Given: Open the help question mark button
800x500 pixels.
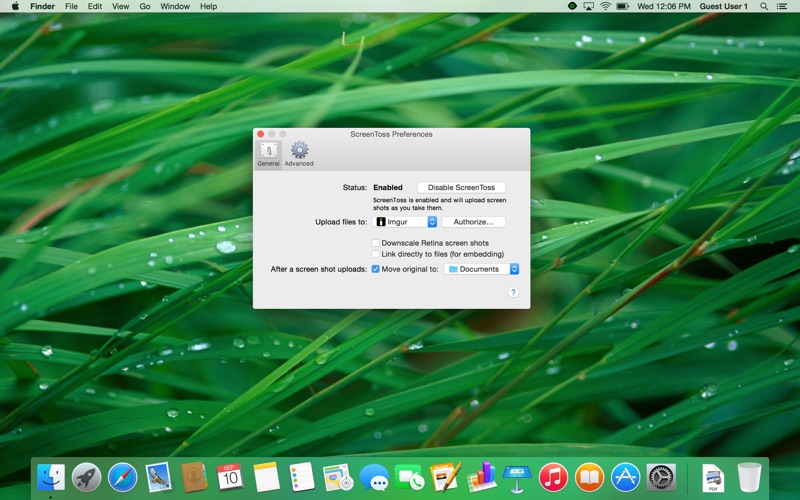Looking at the screenshot, I should pyautogui.click(x=513, y=292).
